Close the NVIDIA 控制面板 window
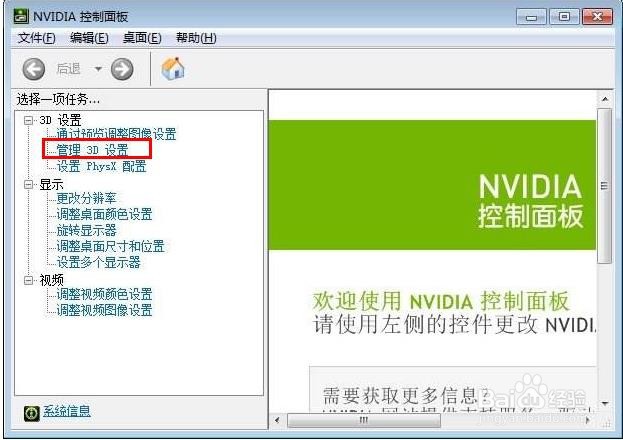 click(x=597, y=17)
